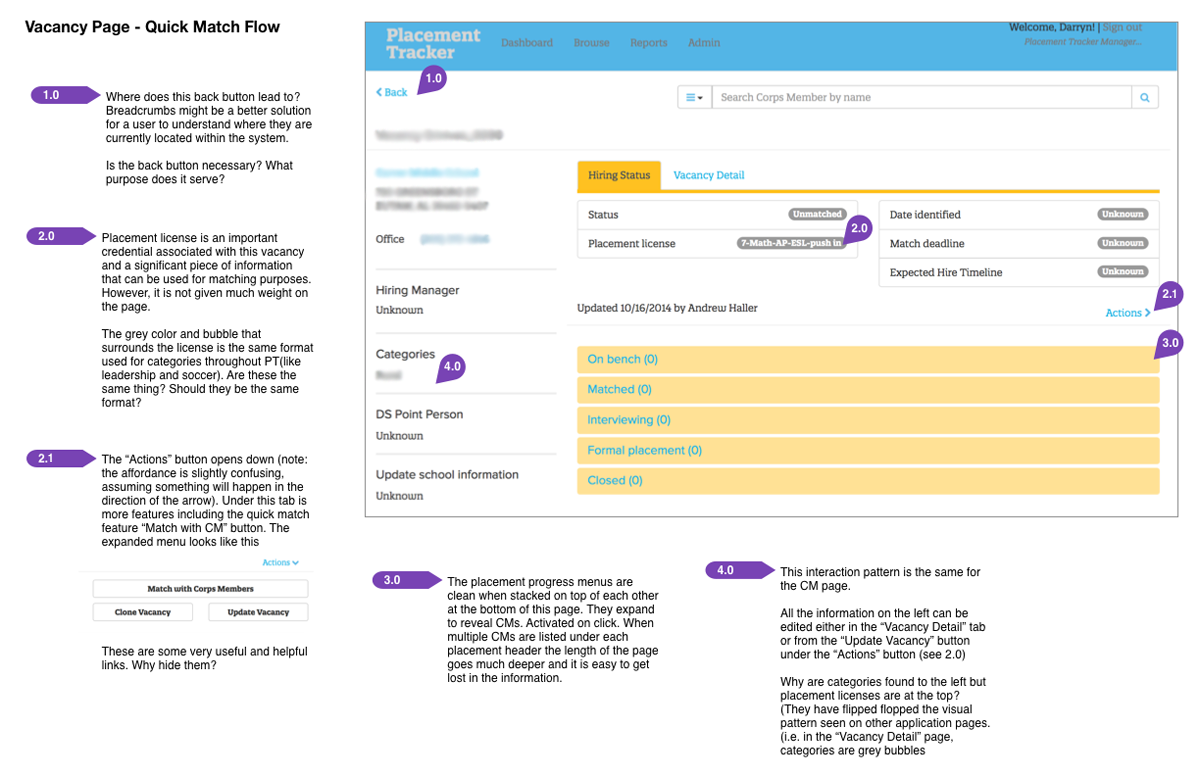
Task: Click the Update Vacancy button
Action: tap(258, 612)
